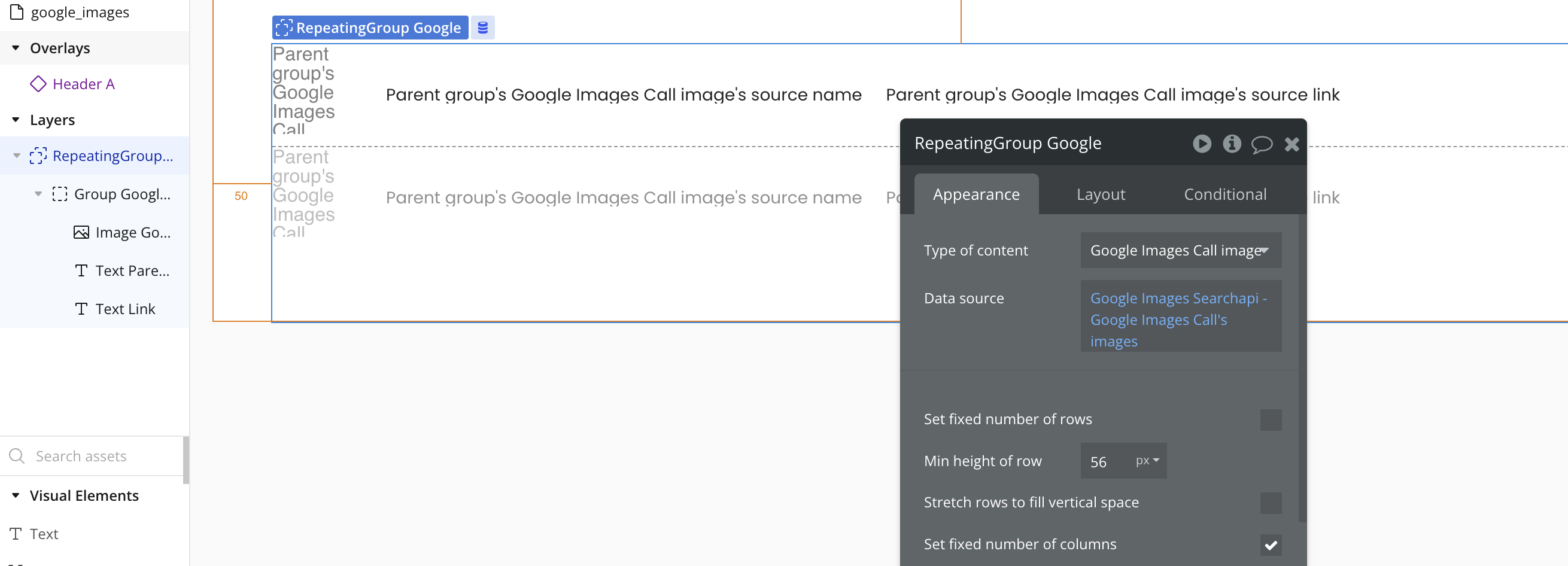Toggle Stretch rows to fill vertical space

(1270, 503)
